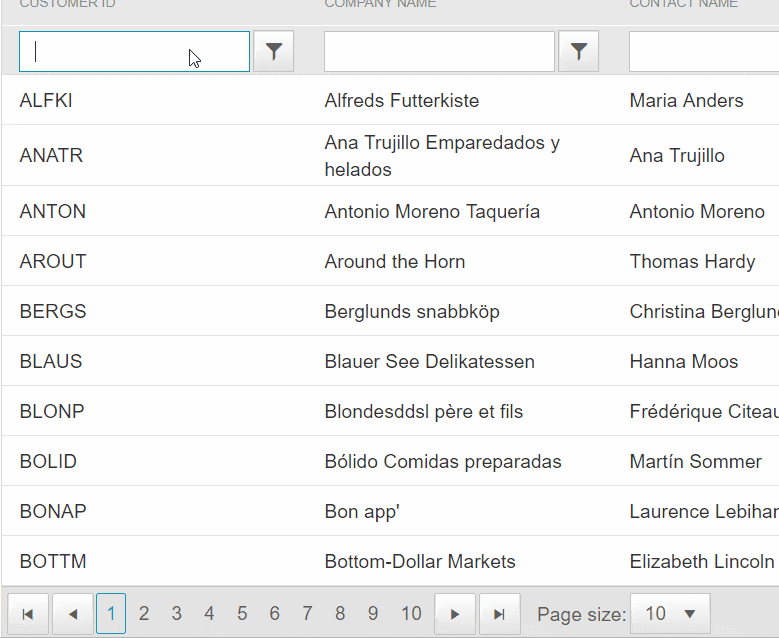The image size is (779, 638).
Task: Focus the Customer ID filter text box
Action: (134, 52)
